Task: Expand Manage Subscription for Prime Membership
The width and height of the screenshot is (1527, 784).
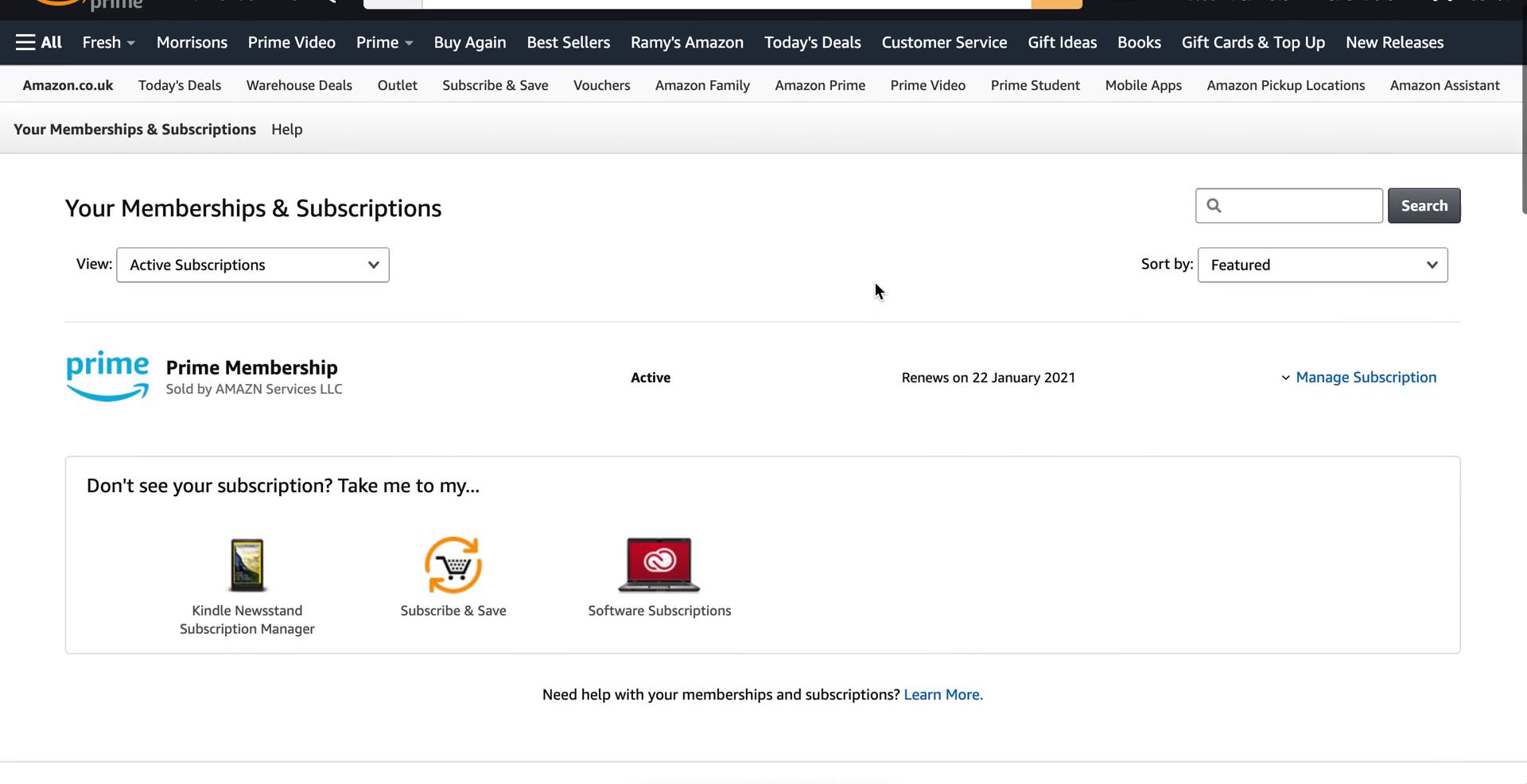Action: coord(1358,378)
